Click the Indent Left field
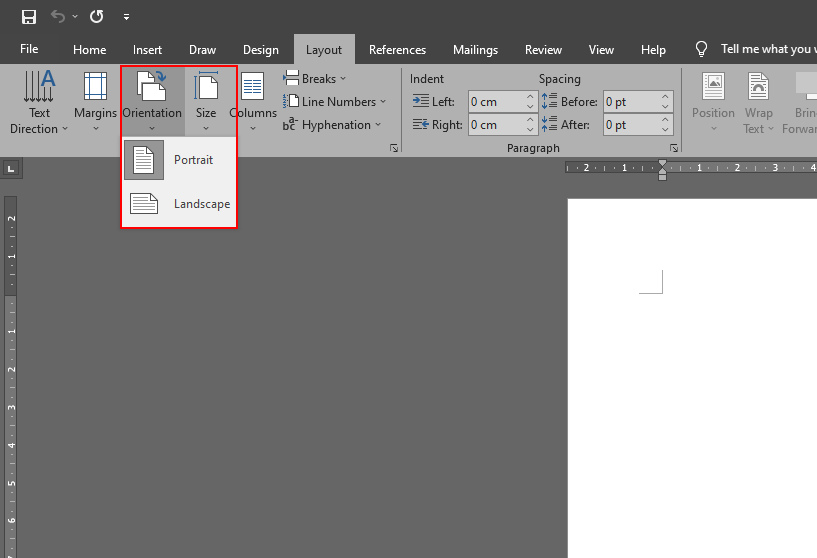 pyautogui.click(x=497, y=102)
